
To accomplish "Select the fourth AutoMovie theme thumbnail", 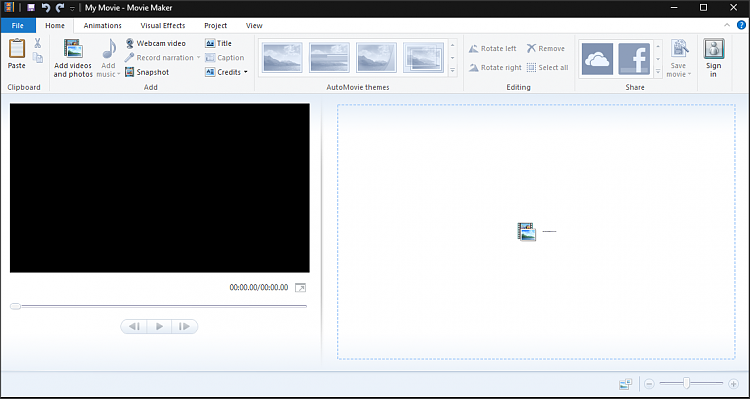I will click(423, 57).
